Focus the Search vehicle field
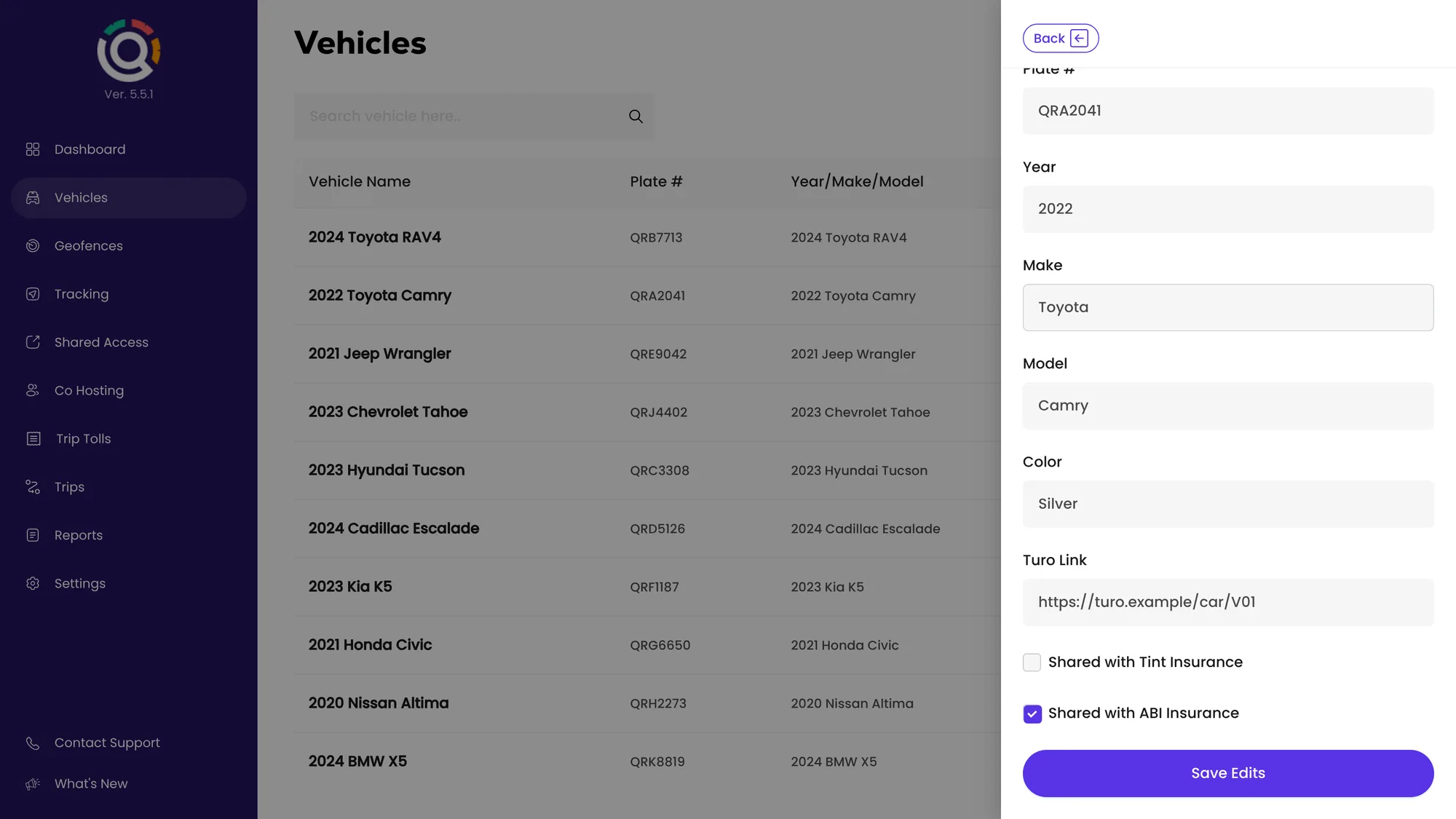Image resolution: width=1456 pixels, height=819 pixels. (x=474, y=116)
